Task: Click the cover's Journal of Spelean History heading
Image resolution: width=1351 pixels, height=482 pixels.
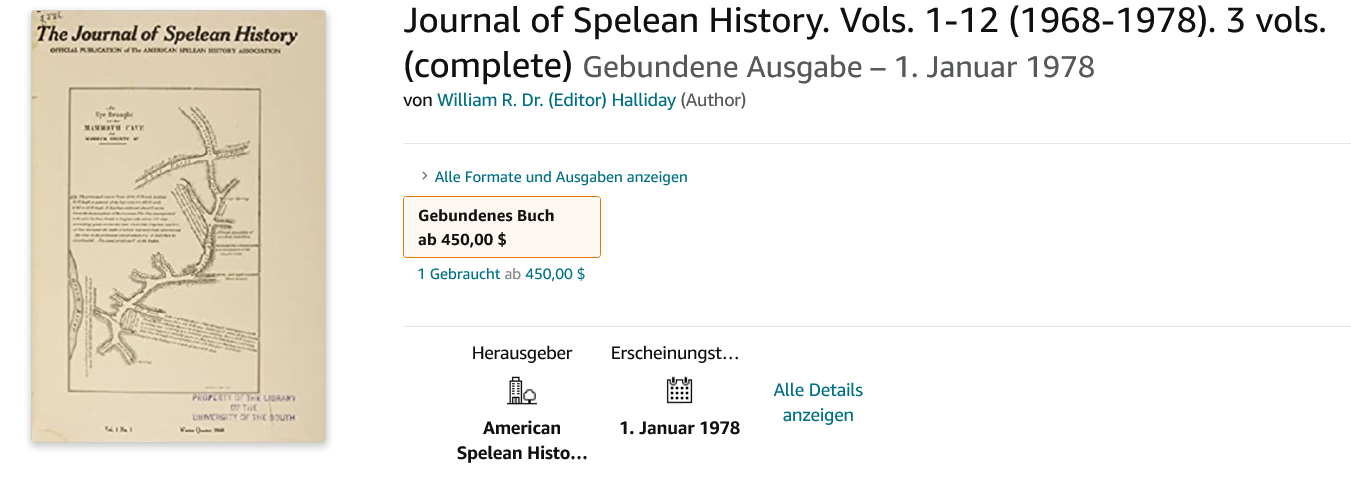Action: [x=168, y=36]
